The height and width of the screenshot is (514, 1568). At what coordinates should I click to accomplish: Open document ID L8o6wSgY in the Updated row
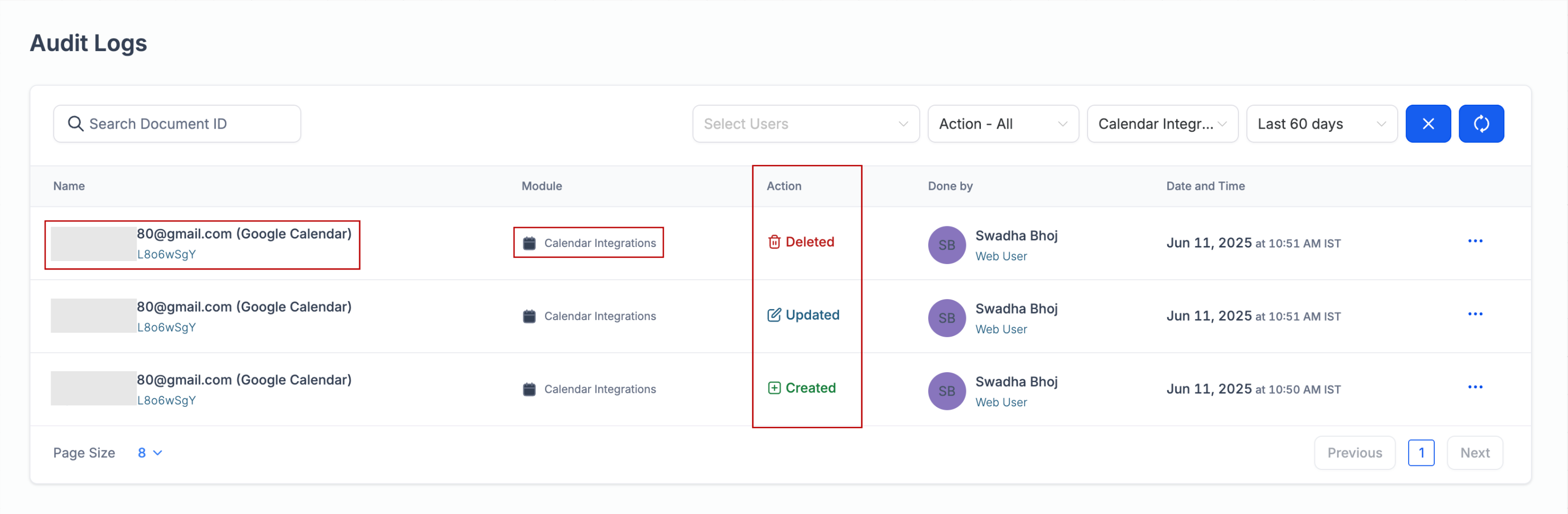click(166, 327)
